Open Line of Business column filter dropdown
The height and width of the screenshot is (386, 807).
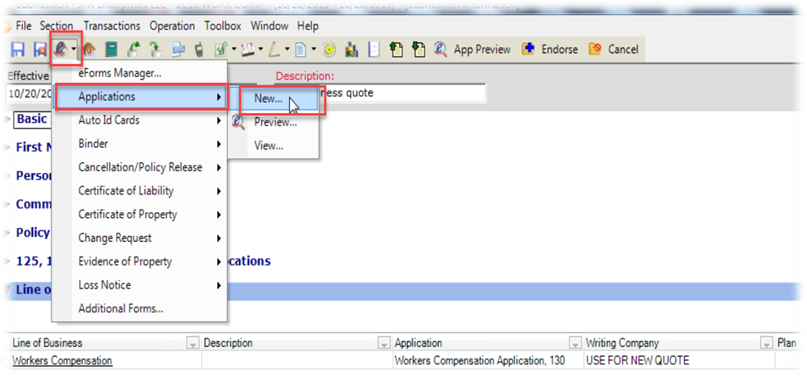[x=193, y=343]
